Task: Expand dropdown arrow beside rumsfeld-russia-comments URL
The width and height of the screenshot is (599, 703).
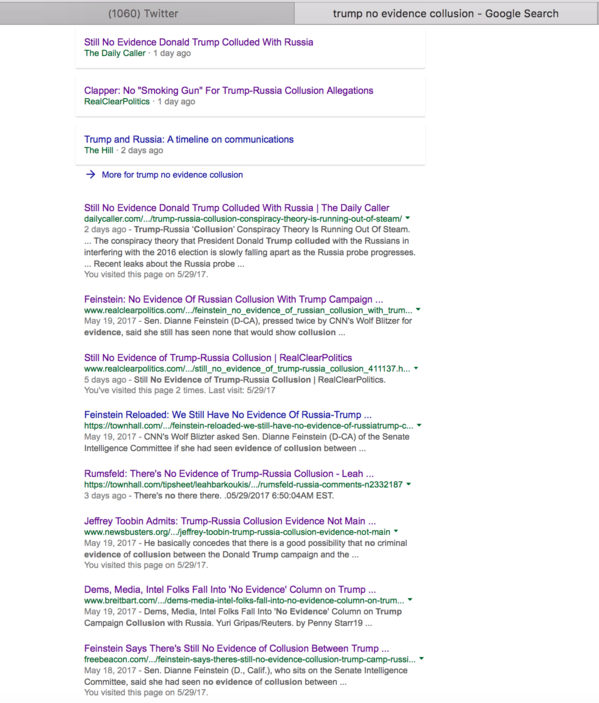Action: 408,484
